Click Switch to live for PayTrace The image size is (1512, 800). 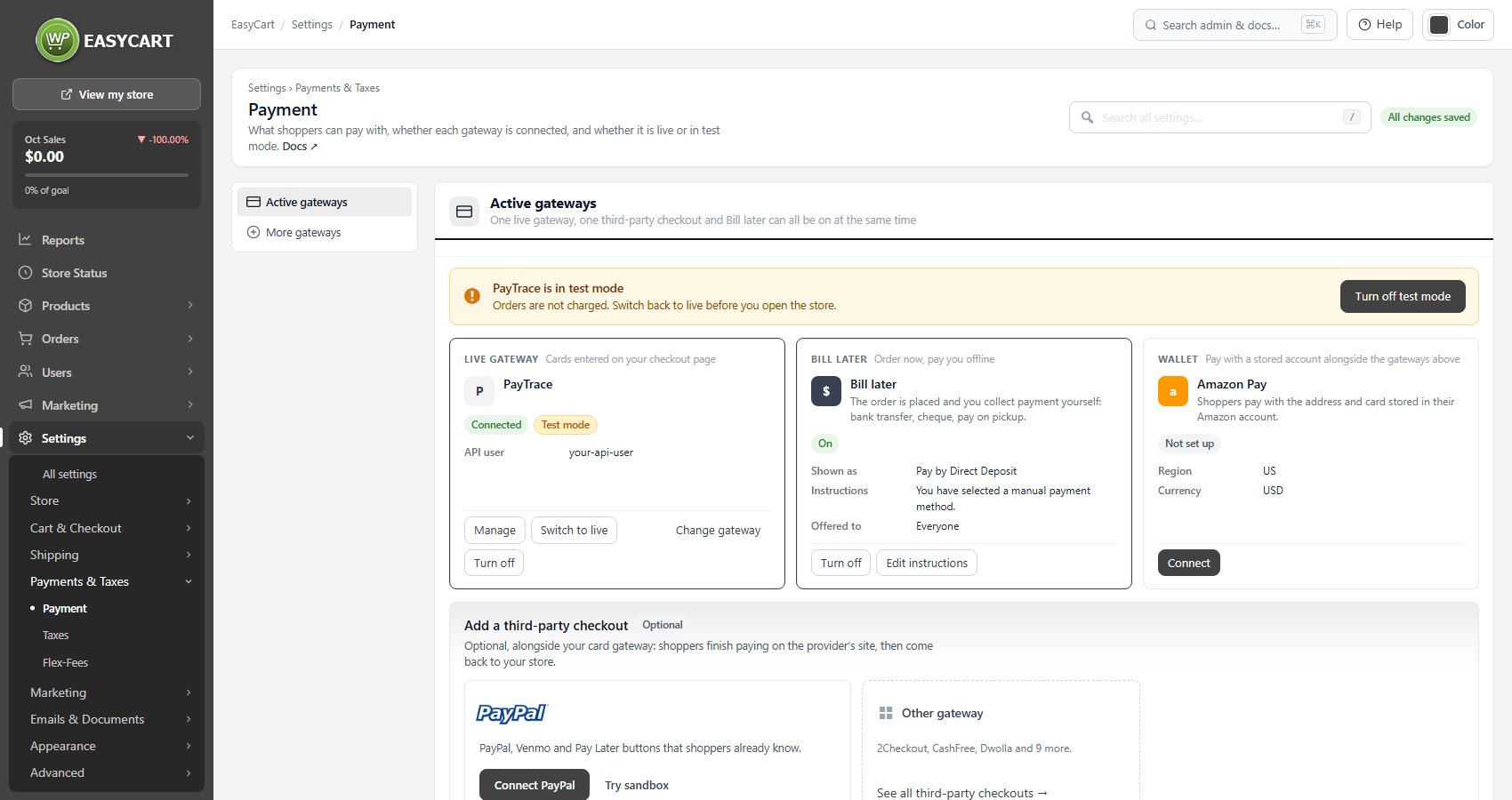tap(574, 530)
